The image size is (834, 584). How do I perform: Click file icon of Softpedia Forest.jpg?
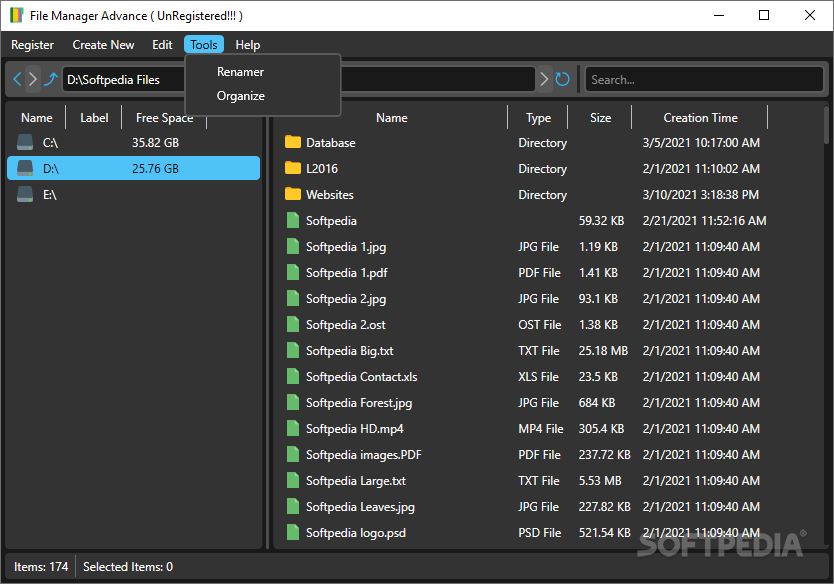click(293, 403)
